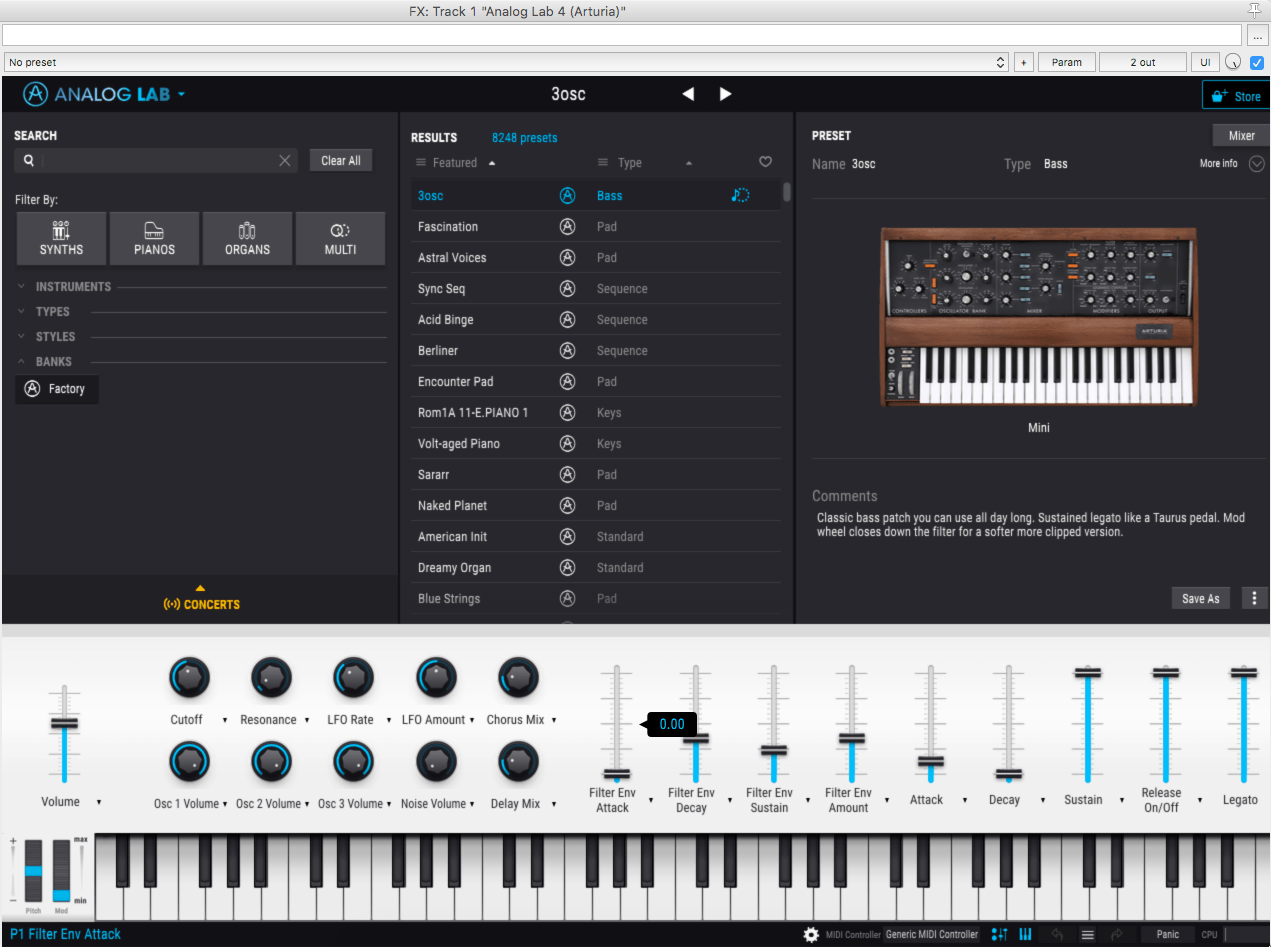Select the Acid Binge preset
This screenshot has height=947, width=1271.
coord(446,320)
